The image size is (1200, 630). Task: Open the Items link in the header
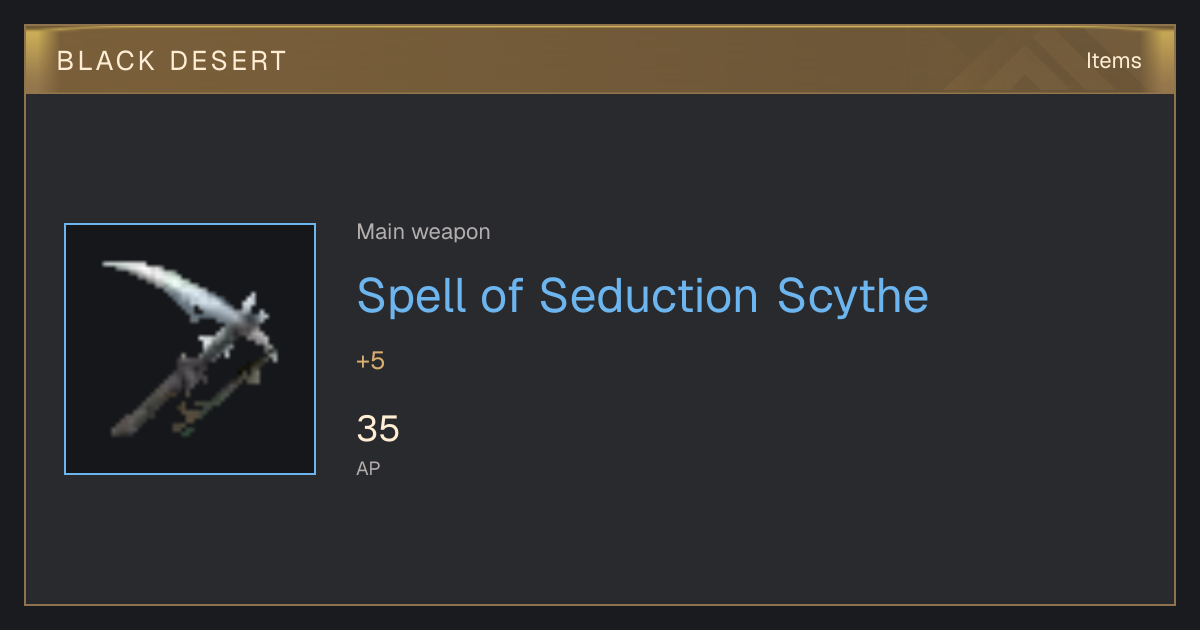pos(1114,61)
